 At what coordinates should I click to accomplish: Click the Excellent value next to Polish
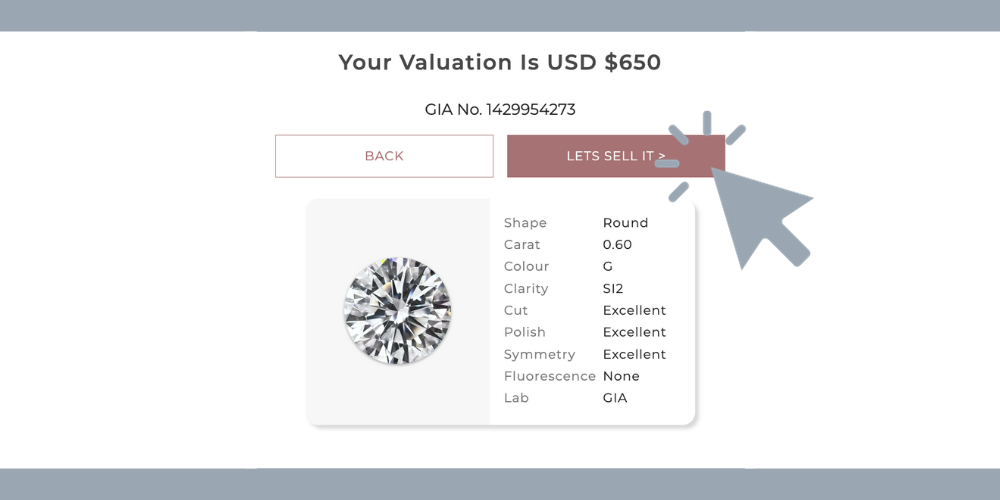pyautogui.click(x=634, y=332)
